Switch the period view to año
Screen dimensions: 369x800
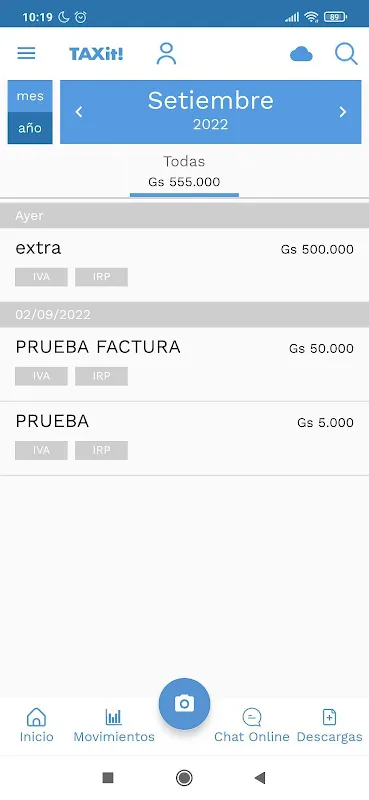[x=30, y=128]
